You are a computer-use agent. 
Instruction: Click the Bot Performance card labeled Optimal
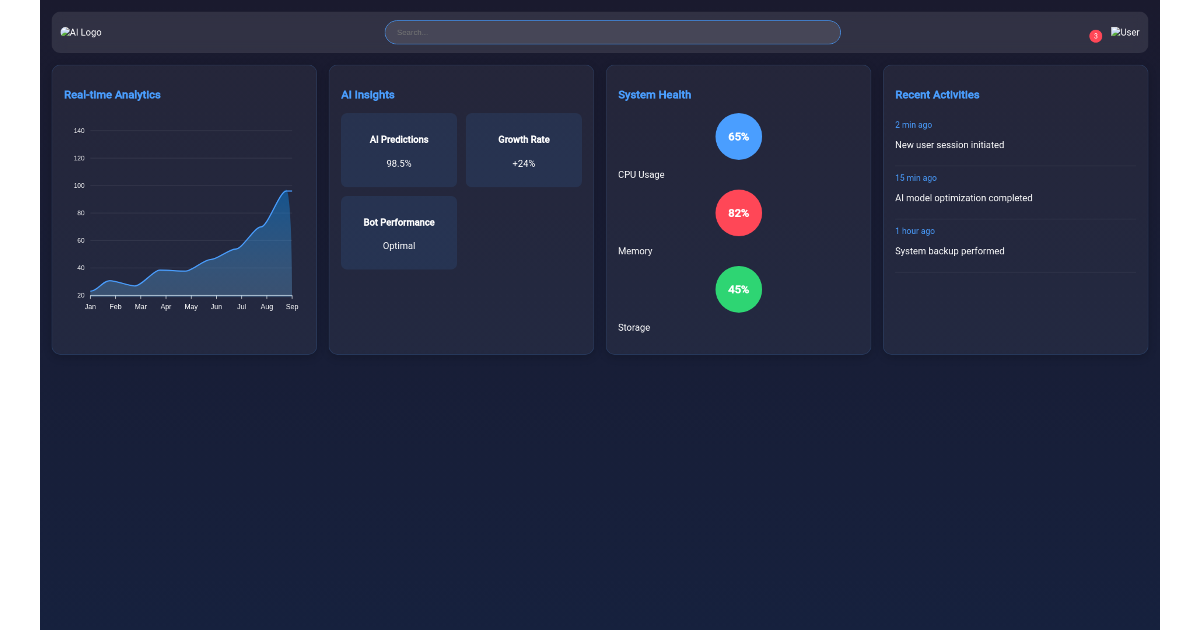[x=398, y=232]
